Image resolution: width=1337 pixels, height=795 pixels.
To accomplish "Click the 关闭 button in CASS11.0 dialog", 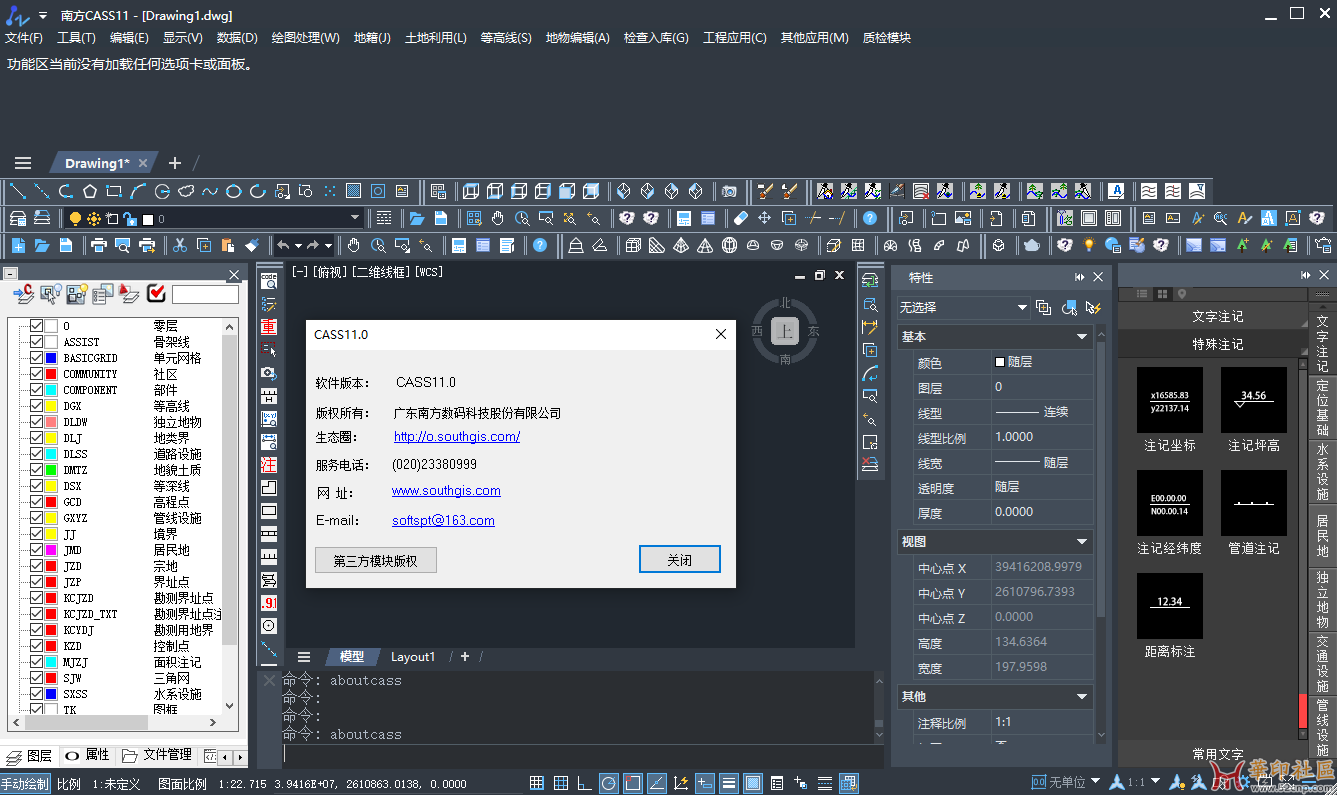I will (679, 560).
